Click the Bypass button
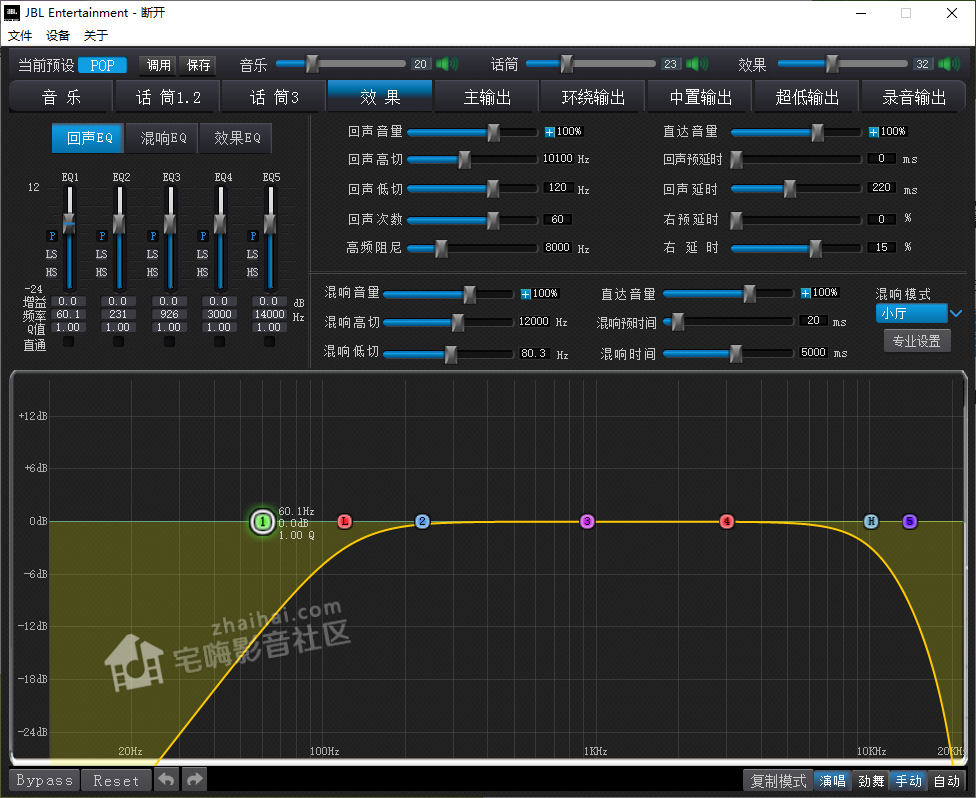 pos(44,780)
